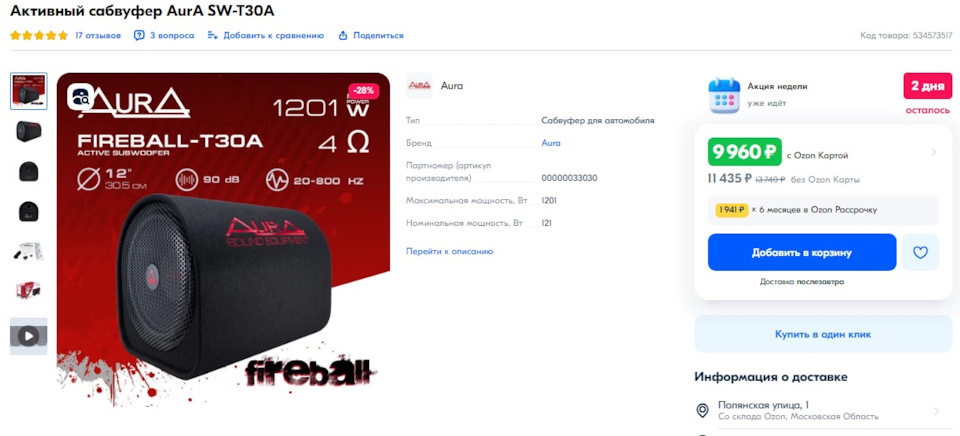Click the delivery location pin icon
Screen dimensions: 960x436
click(703, 410)
